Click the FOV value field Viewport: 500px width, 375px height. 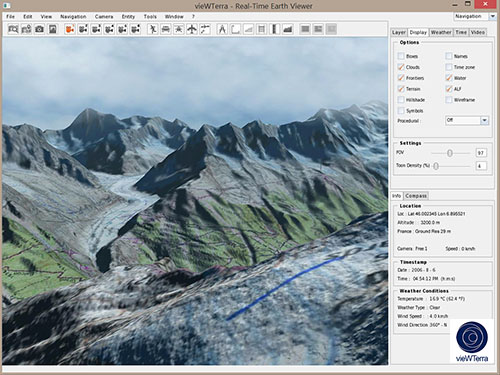click(481, 153)
